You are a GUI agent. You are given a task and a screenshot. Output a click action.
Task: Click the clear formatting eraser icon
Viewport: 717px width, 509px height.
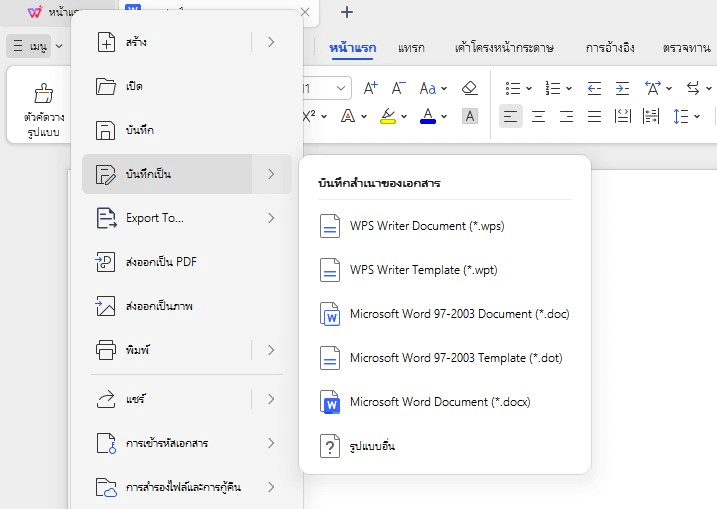pos(470,88)
